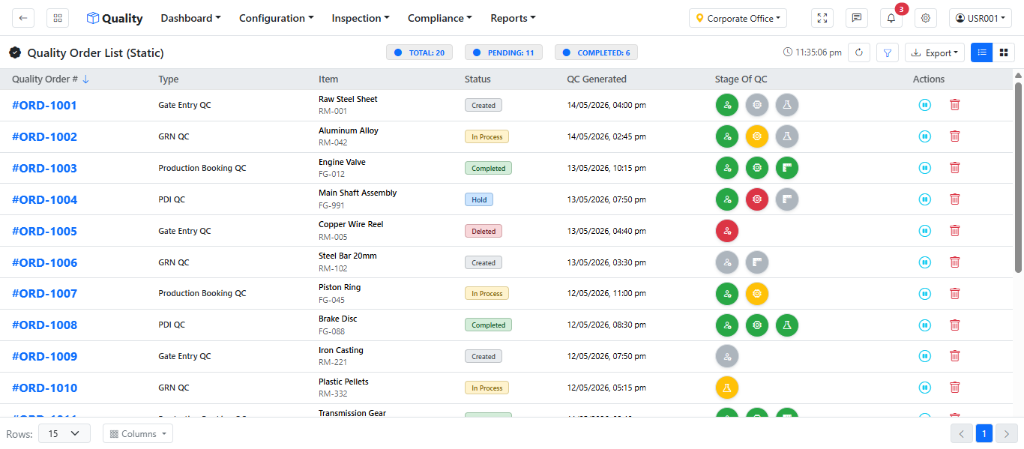Open the chat messages icon
Image resolution: width=1024 pixels, height=449 pixels.
pos(856,18)
